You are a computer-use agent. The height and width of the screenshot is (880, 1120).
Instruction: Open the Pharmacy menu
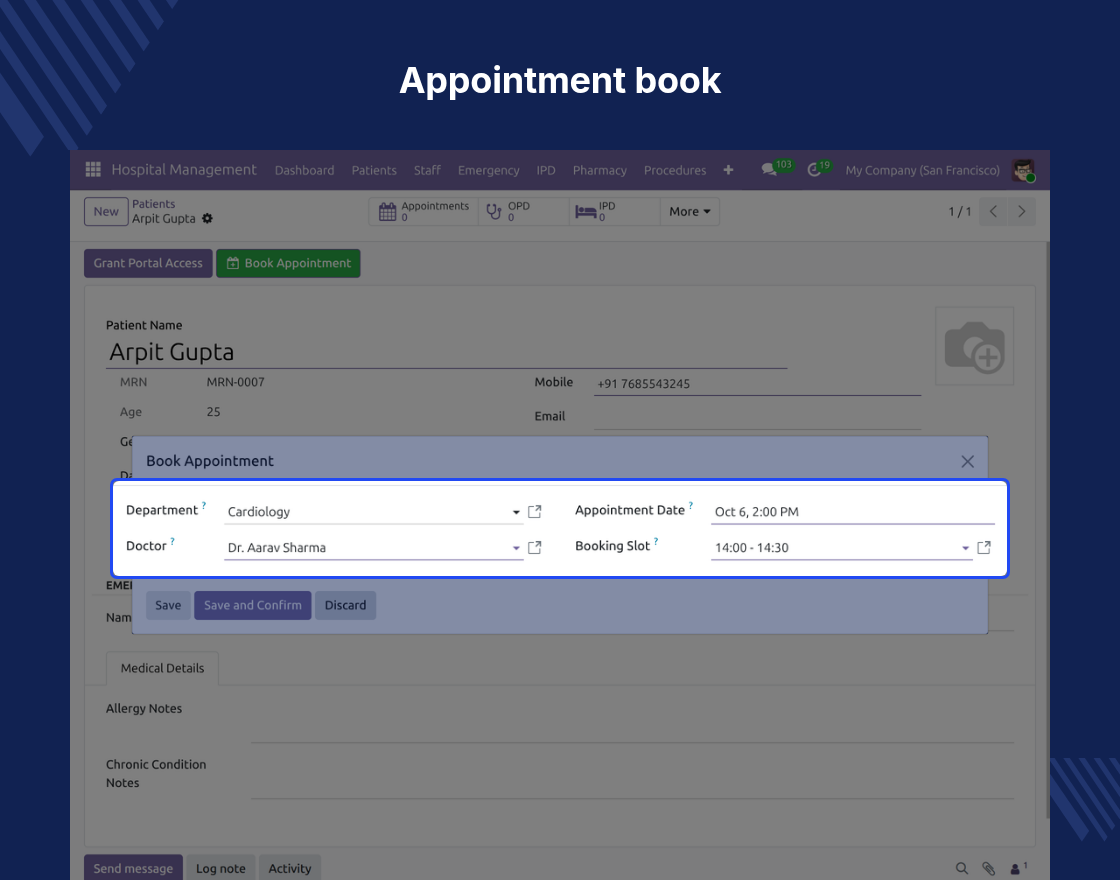pyautogui.click(x=599, y=170)
